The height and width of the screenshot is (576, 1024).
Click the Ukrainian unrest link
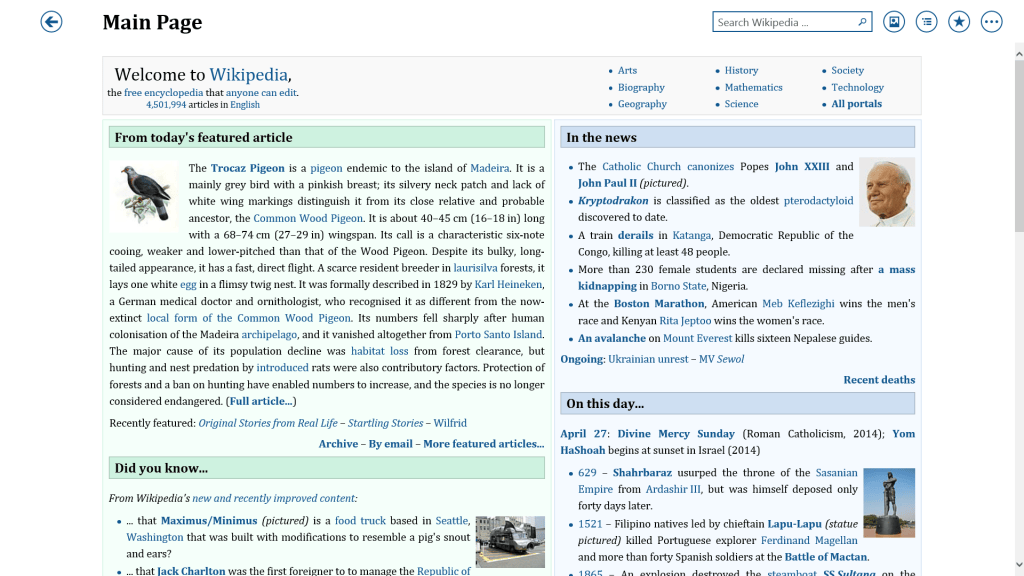[x=648, y=359]
